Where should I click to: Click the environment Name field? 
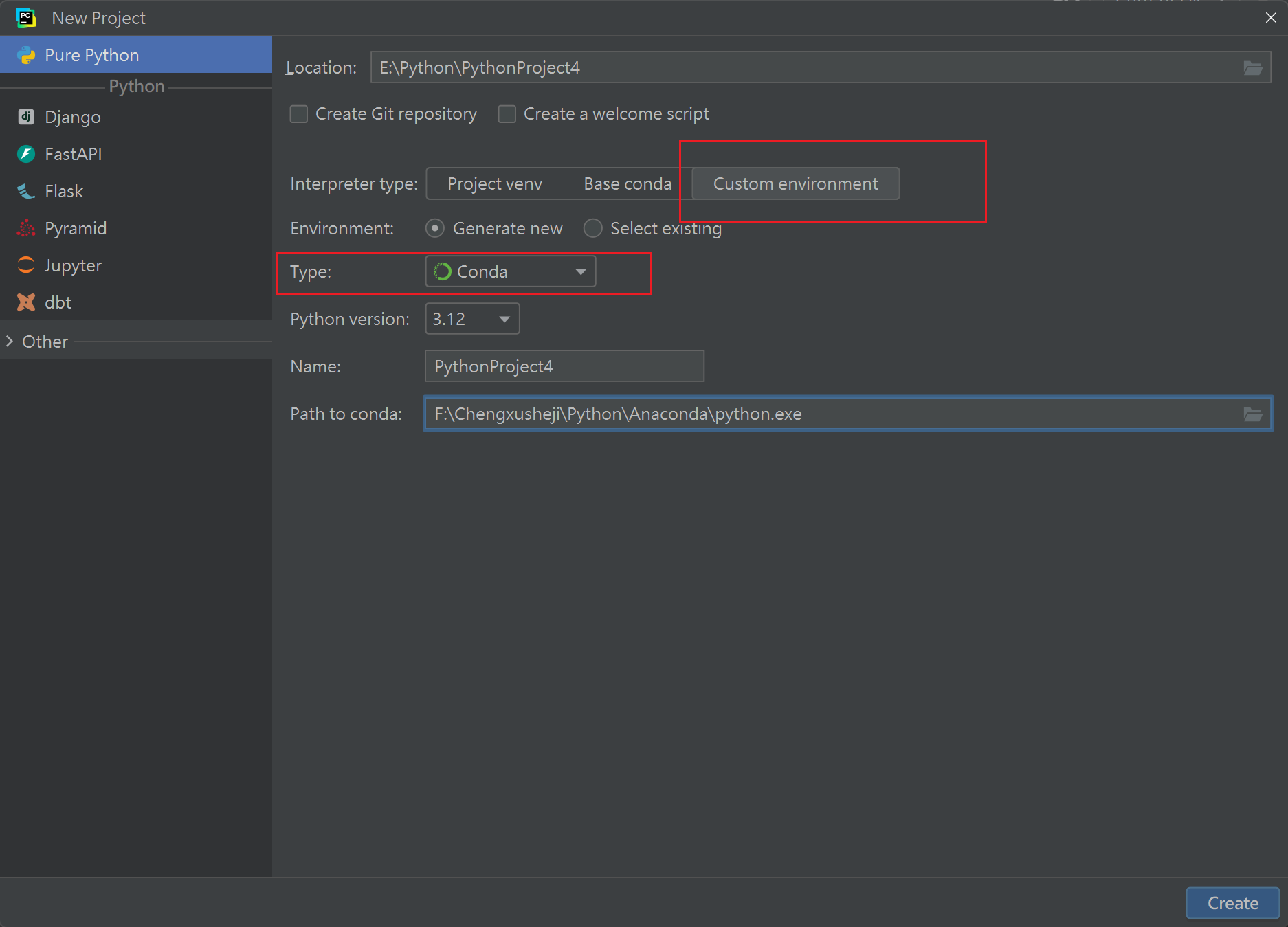(564, 366)
